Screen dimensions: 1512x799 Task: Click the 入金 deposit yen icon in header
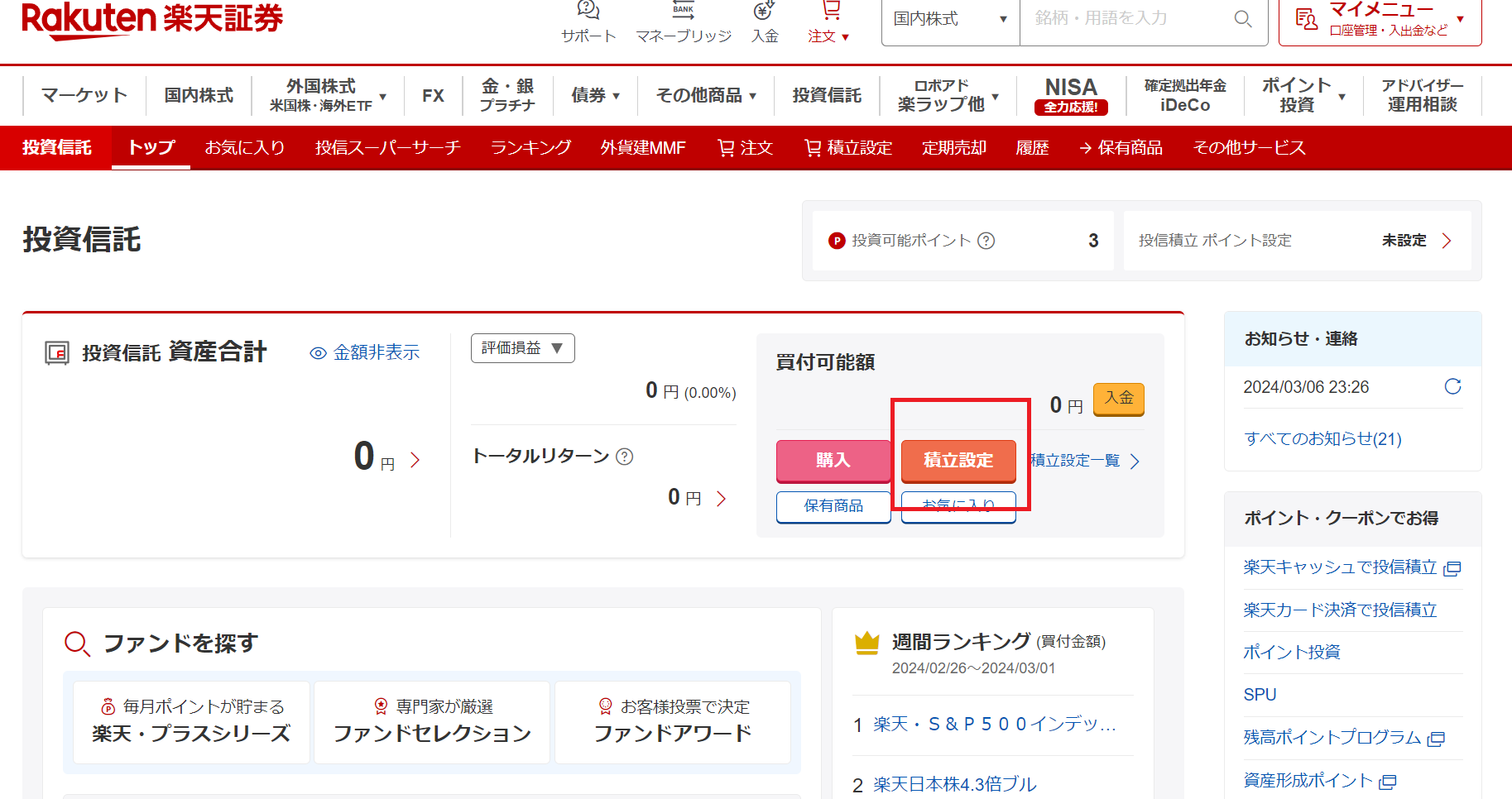point(764,12)
